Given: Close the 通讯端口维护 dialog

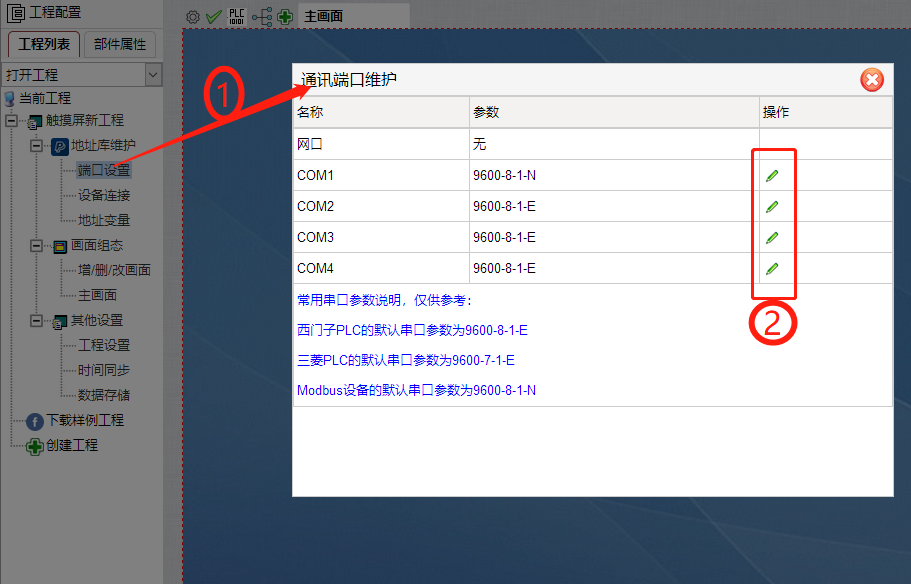Looking at the screenshot, I should pyautogui.click(x=872, y=80).
